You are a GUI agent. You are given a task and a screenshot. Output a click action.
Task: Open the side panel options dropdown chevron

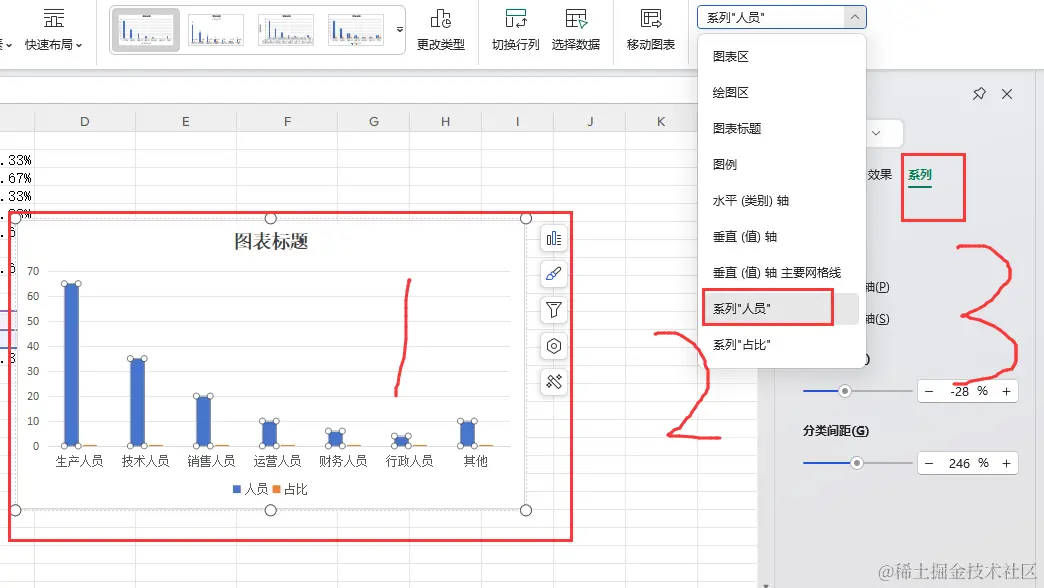(876, 133)
